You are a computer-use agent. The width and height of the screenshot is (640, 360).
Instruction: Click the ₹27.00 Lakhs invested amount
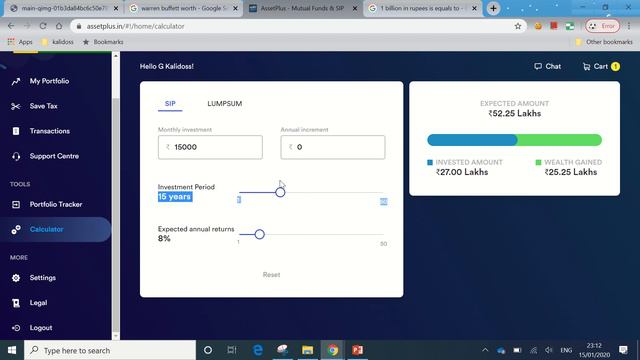[x=462, y=172]
